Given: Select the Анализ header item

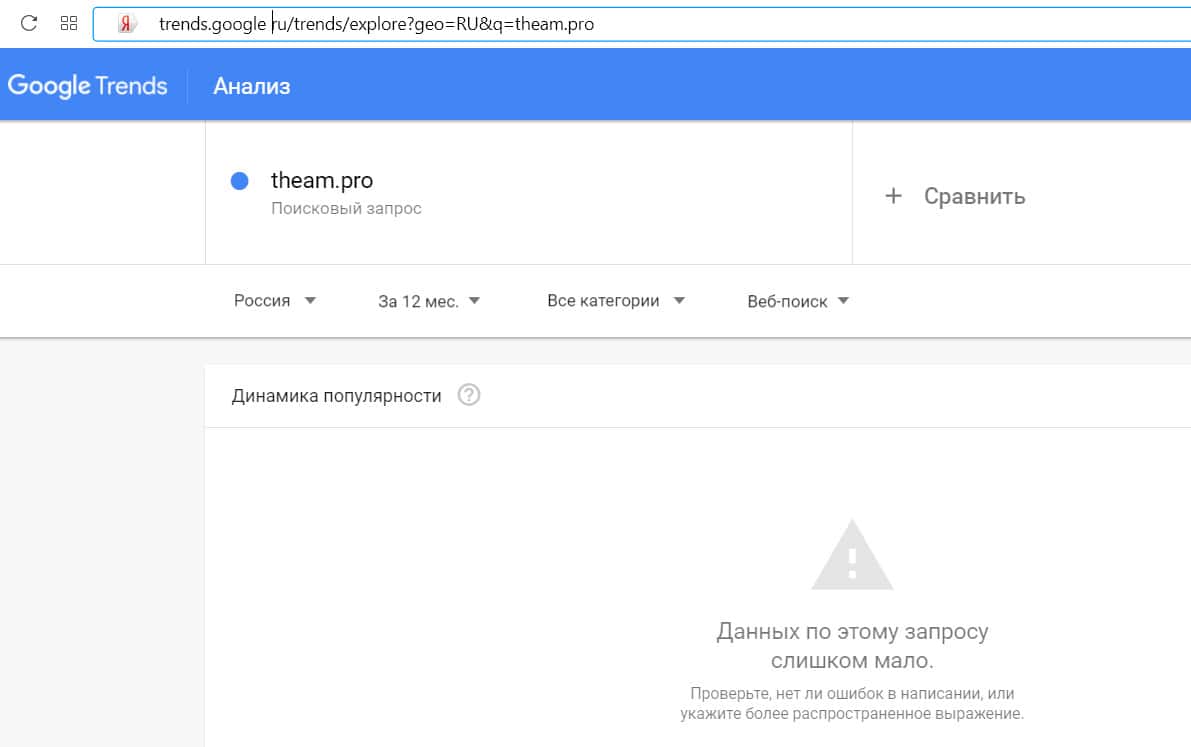Looking at the screenshot, I should coord(251,86).
